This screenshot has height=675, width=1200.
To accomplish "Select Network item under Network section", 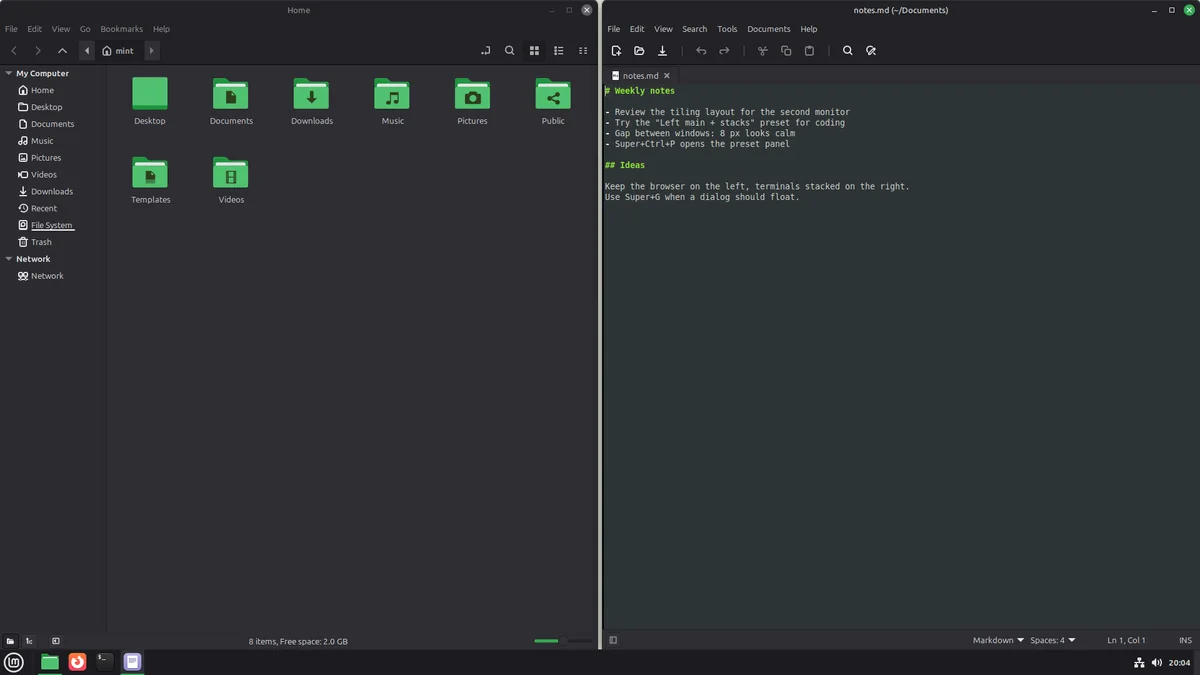I will pyautogui.click(x=53, y=276).
